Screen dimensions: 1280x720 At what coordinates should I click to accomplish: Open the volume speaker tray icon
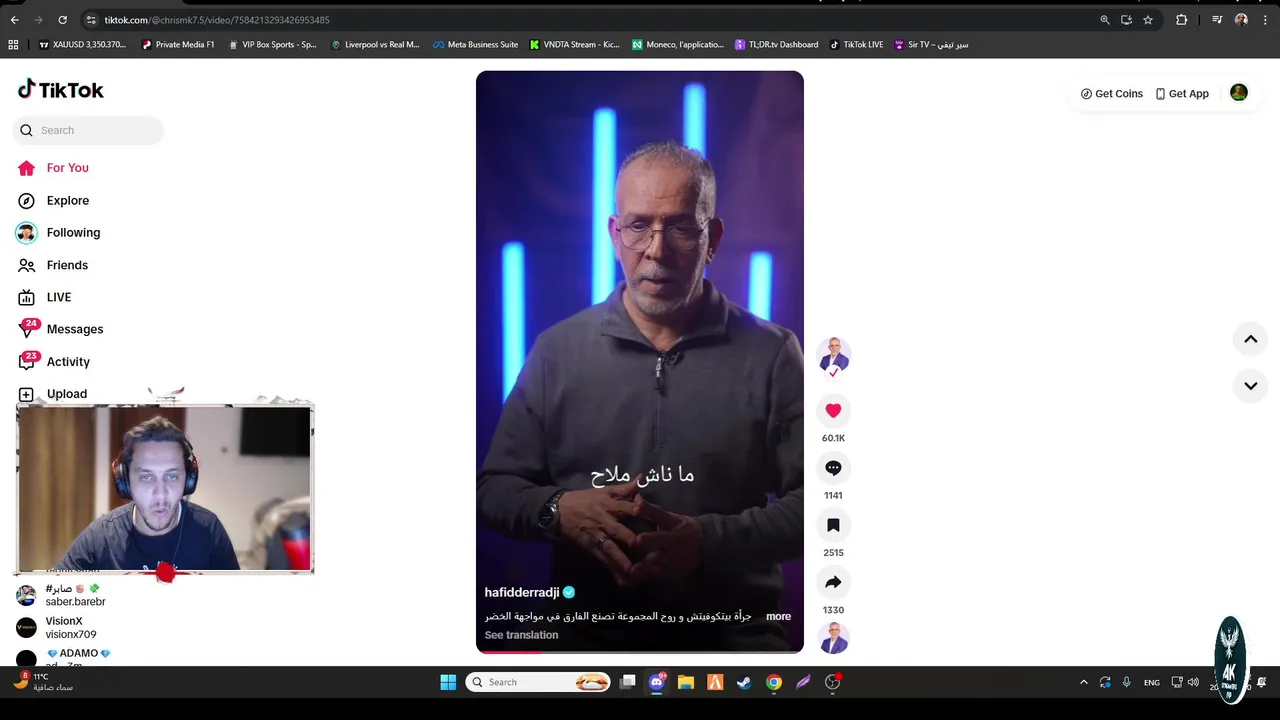1193,682
